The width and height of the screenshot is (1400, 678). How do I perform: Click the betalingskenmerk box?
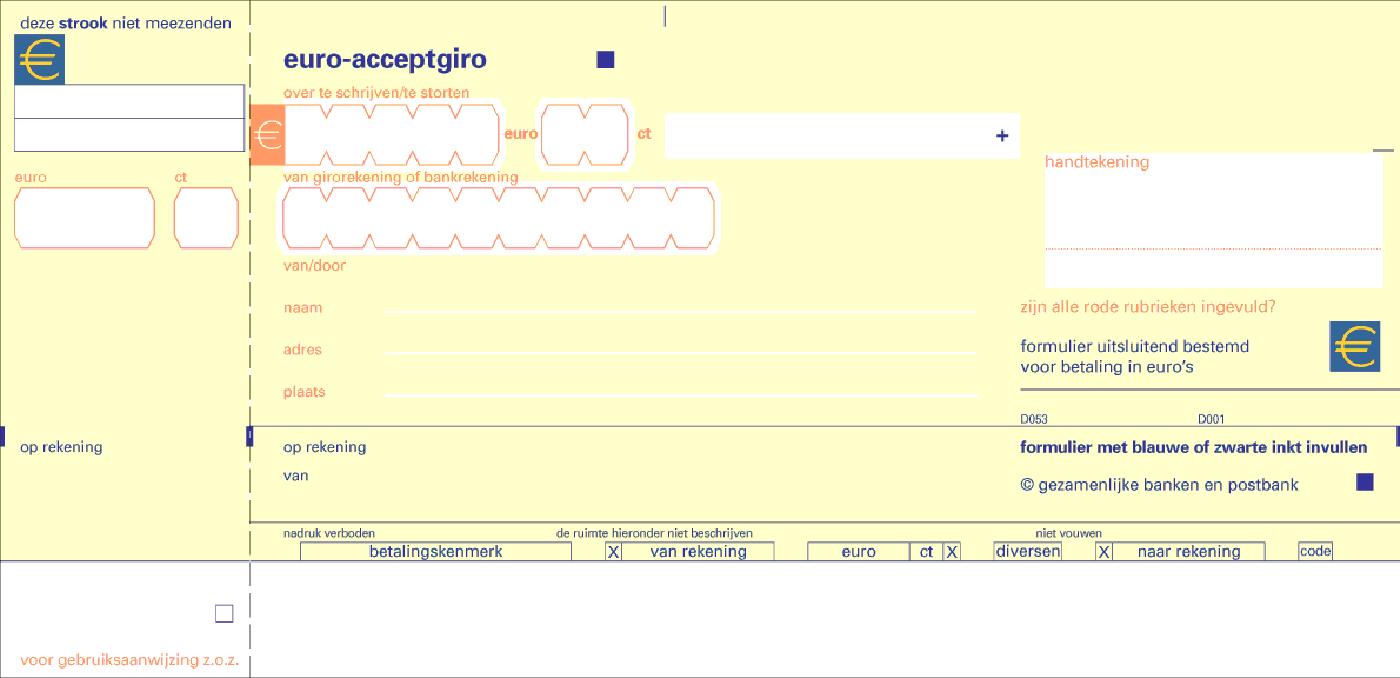pyautogui.click(x=436, y=551)
